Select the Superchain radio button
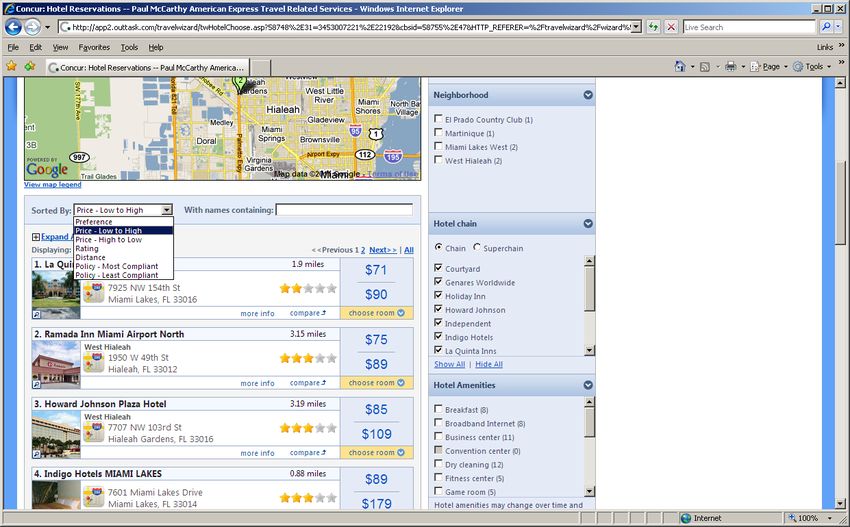The image size is (850, 527). [477, 248]
